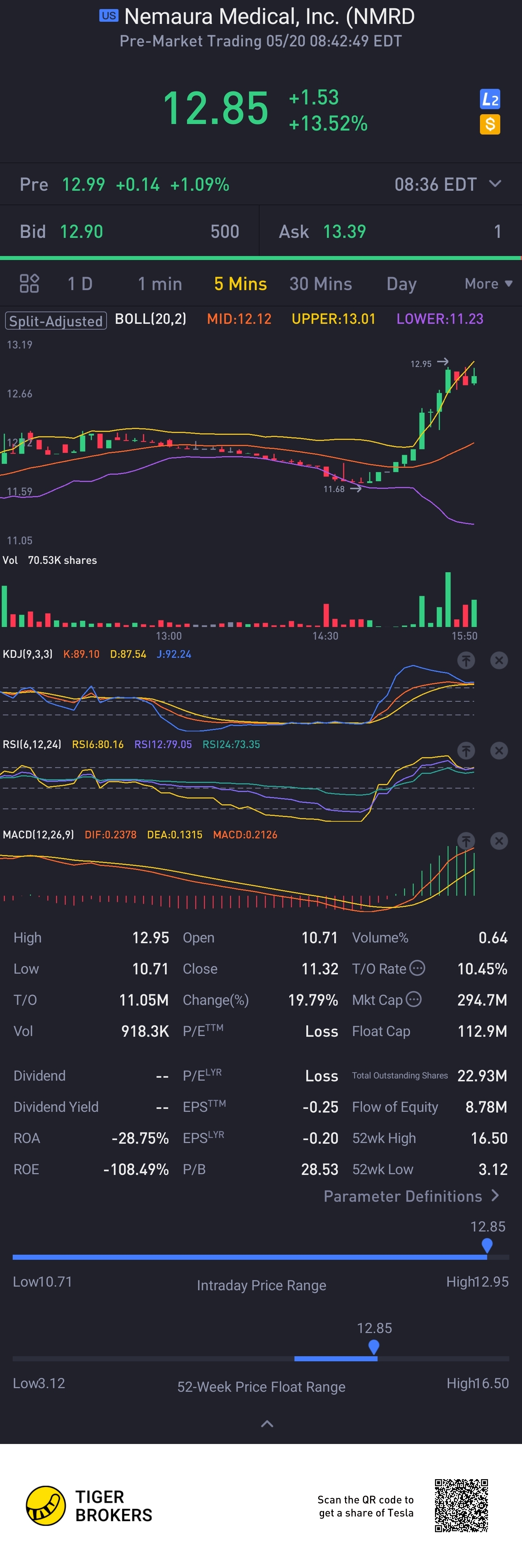Tap the Pre price '12.99'

[x=83, y=185]
